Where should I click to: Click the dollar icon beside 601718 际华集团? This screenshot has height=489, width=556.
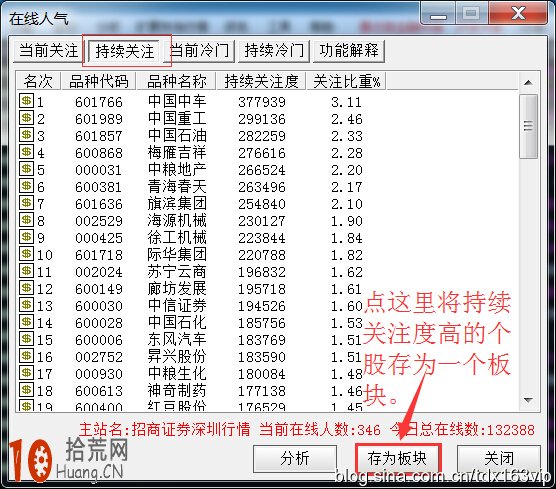point(26,254)
